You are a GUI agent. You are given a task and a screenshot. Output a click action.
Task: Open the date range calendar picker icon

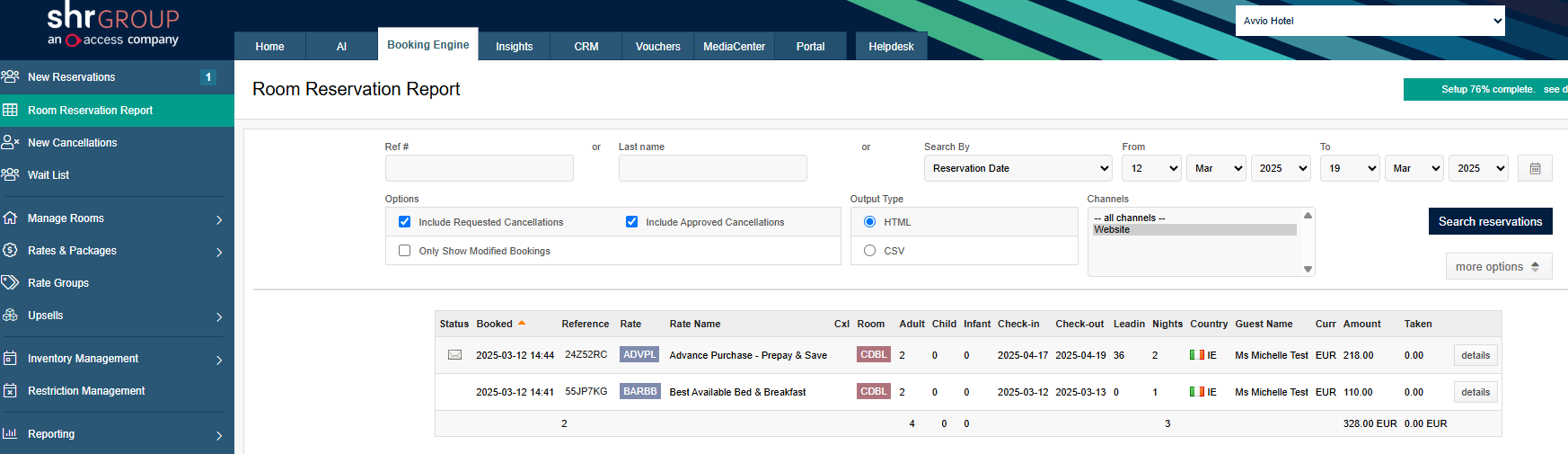tap(1535, 168)
